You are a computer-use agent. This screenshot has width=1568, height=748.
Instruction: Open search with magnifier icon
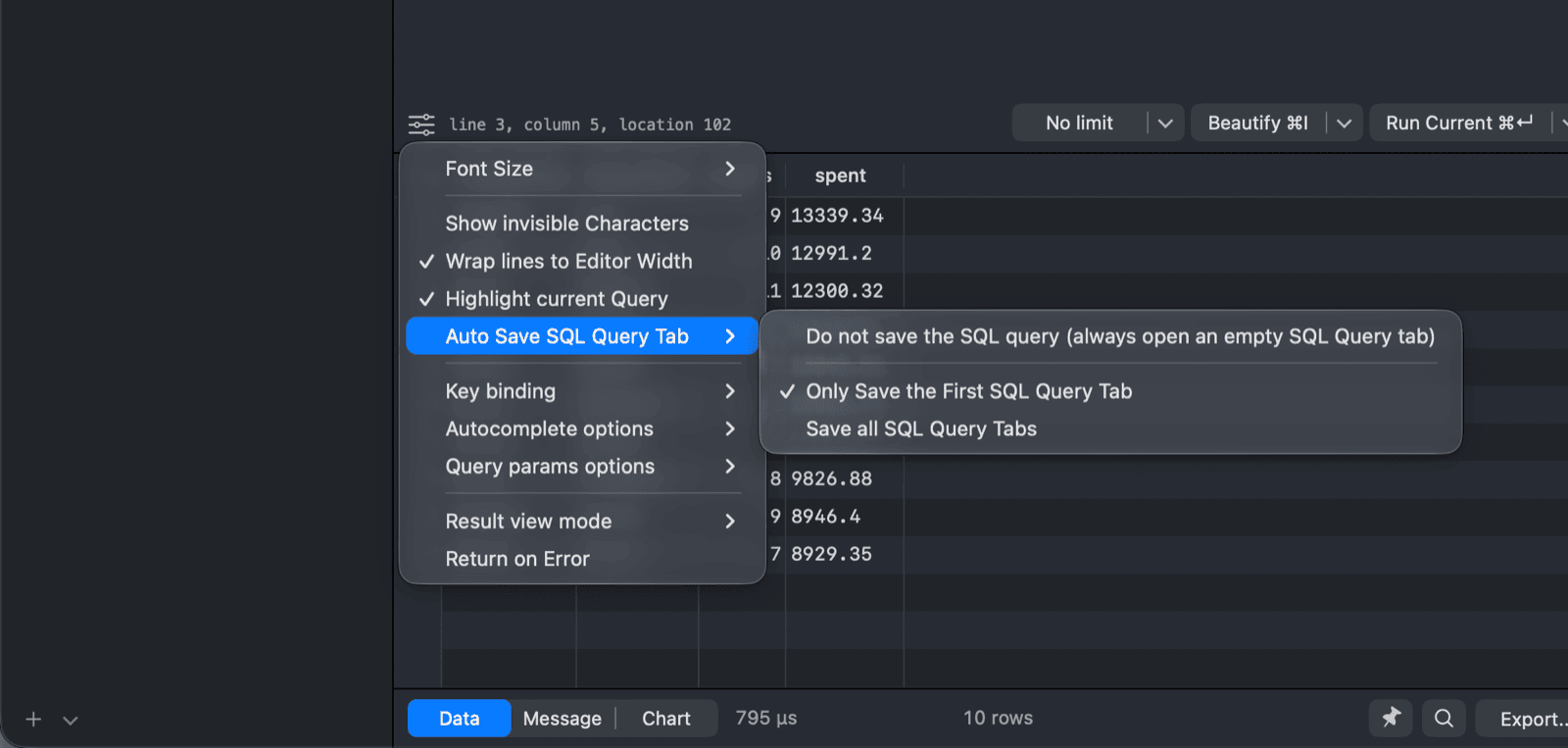[x=1444, y=718]
